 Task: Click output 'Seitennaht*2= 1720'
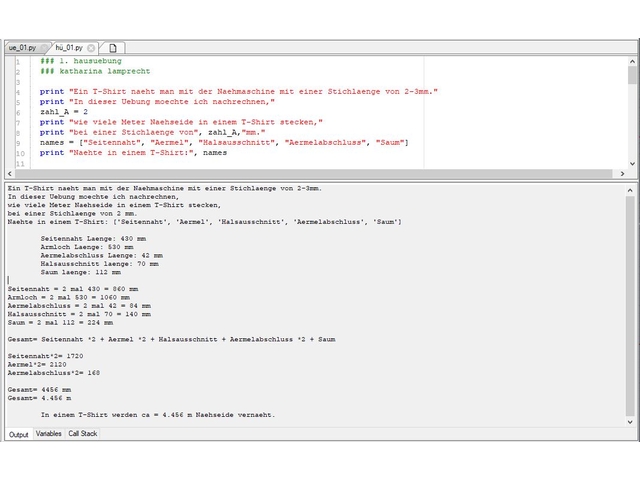(x=45, y=356)
